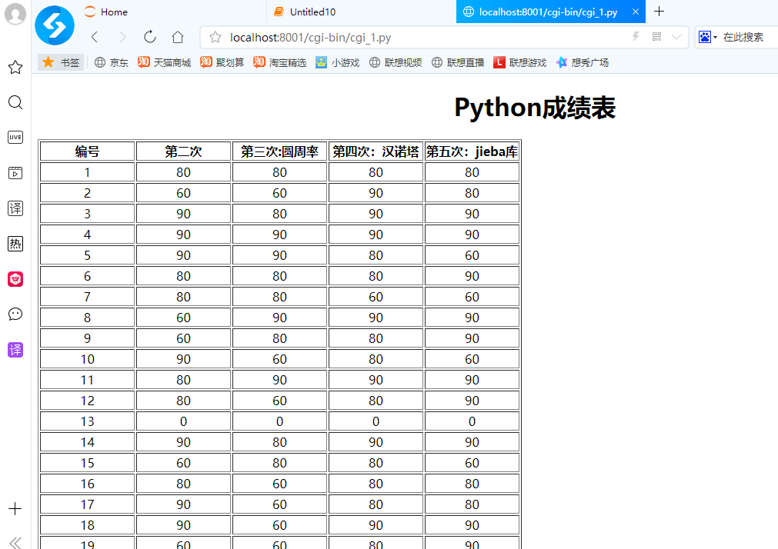Click row number 9 cell
This screenshot has width=778, height=549.
pos(87,338)
